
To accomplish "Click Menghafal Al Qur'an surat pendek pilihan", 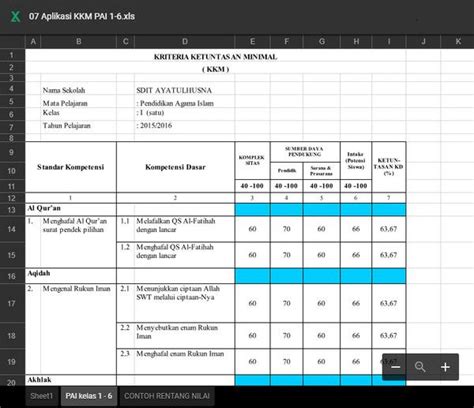I will 75,225.
